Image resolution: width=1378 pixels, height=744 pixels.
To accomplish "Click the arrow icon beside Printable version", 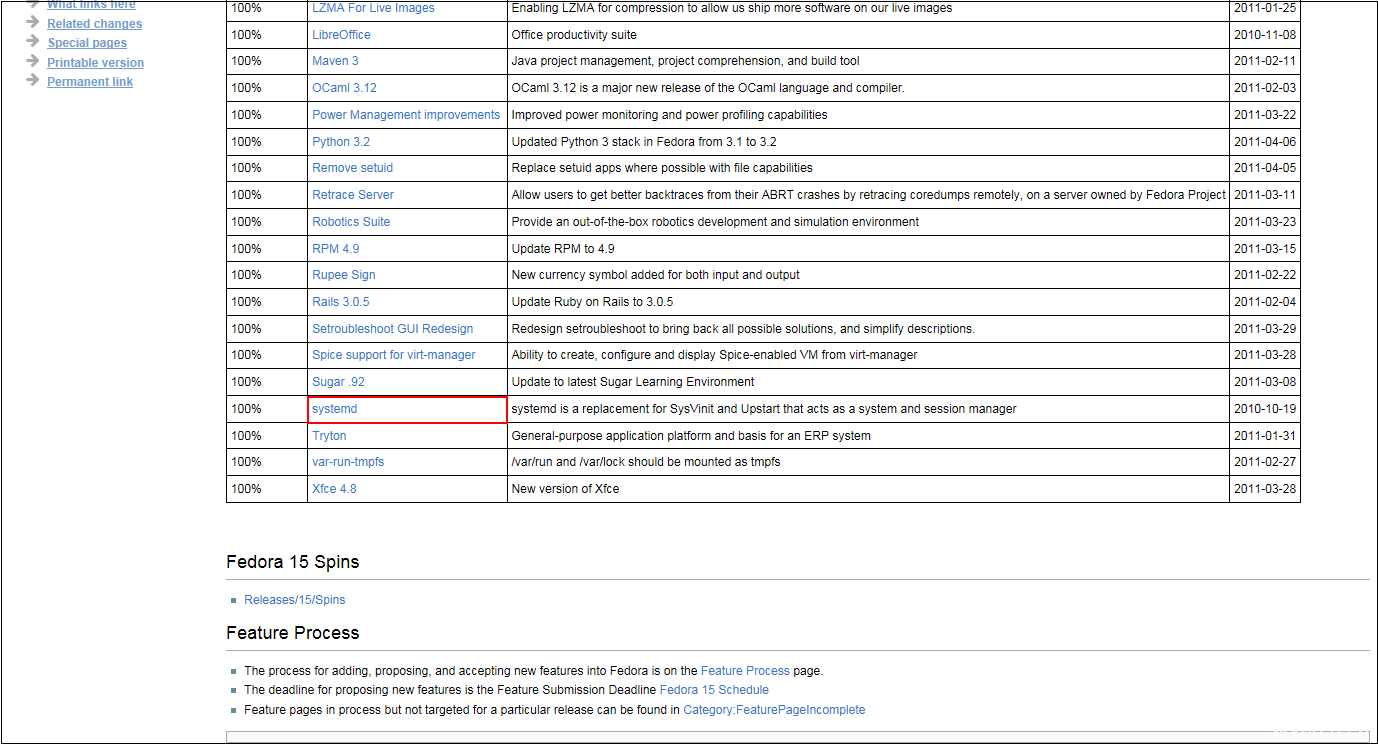I will (x=33, y=61).
